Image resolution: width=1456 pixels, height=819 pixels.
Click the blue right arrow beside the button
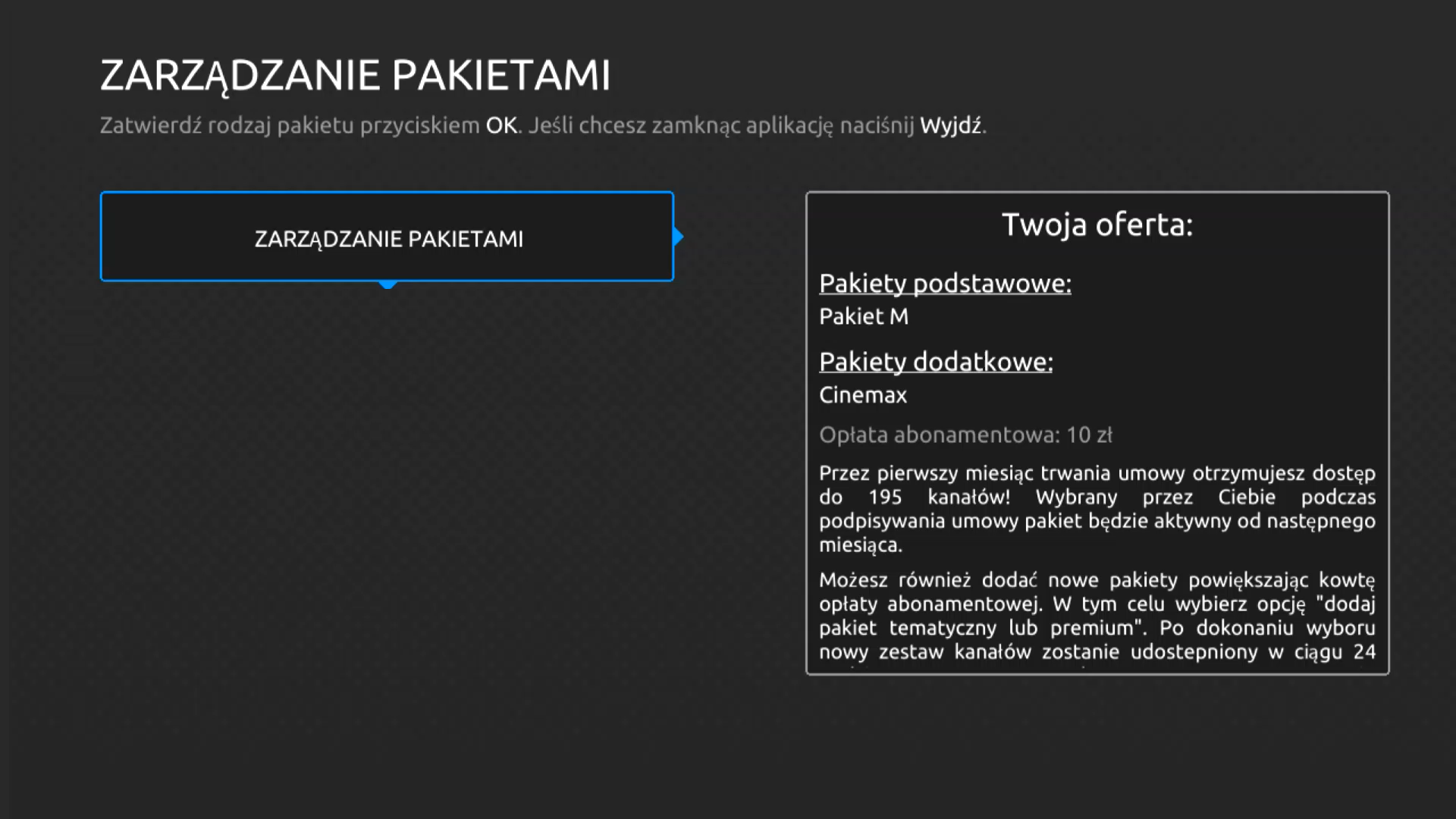679,236
